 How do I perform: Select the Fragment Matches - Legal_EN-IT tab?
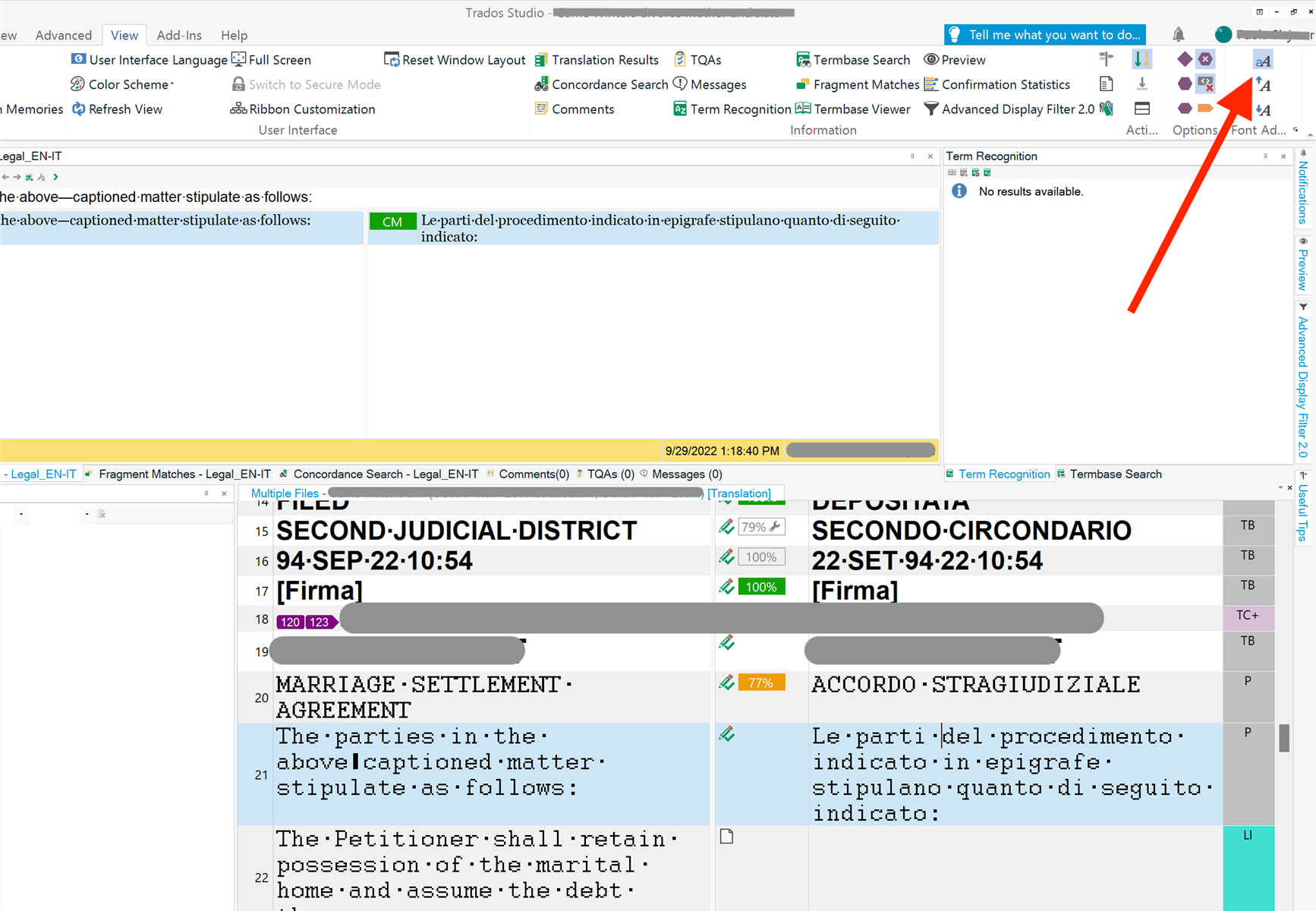[x=178, y=474]
